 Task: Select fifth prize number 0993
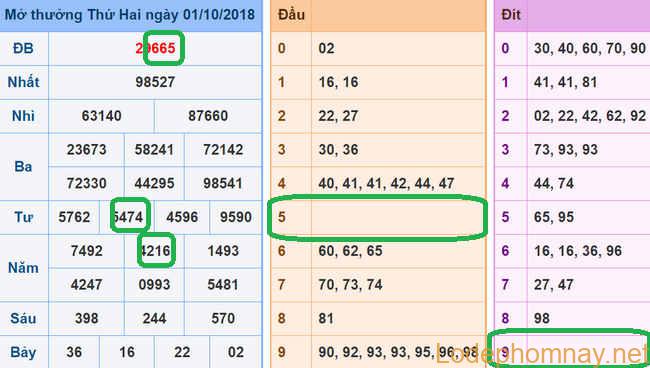coord(154,285)
